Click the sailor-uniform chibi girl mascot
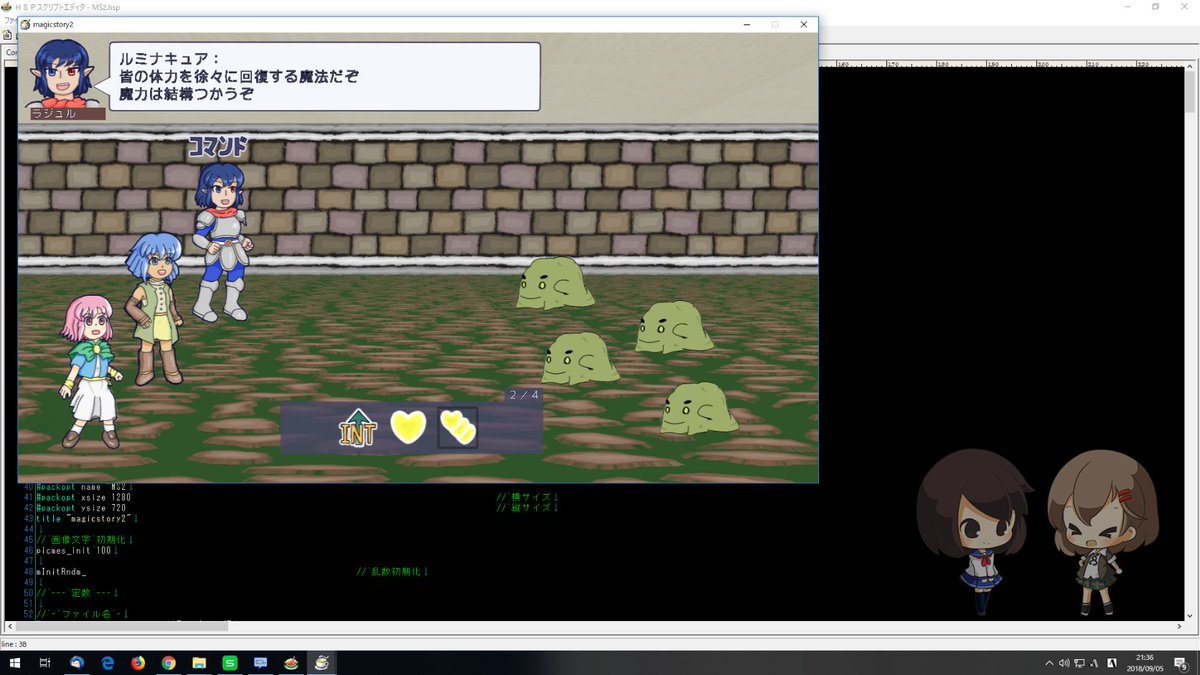 coord(973,531)
